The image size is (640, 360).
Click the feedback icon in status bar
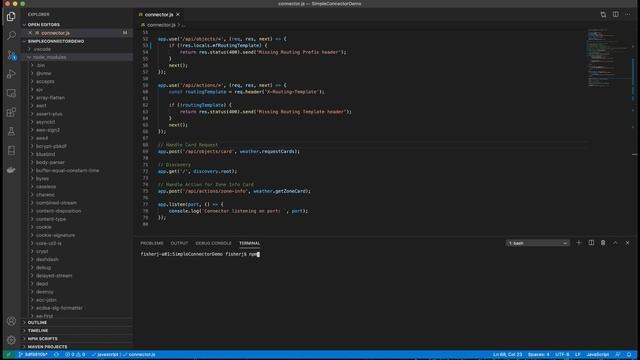tap(618, 354)
